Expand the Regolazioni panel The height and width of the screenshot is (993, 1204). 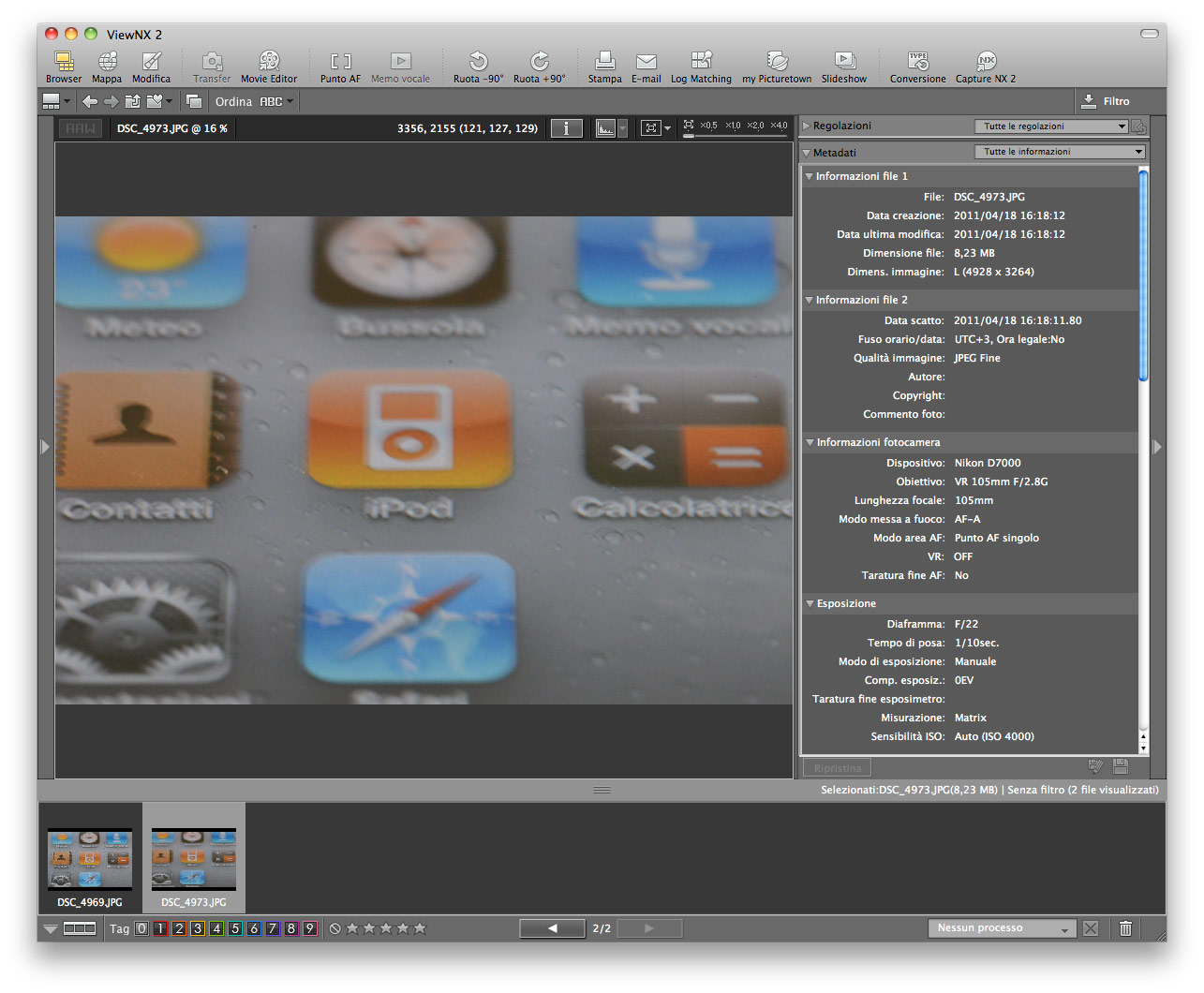click(807, 126)
